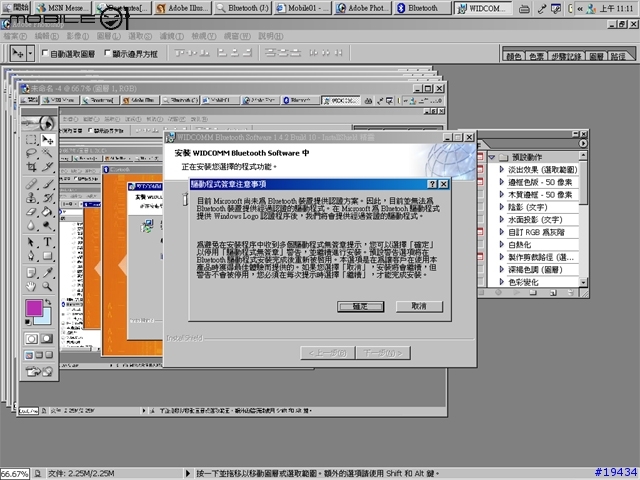Select the Pen tool

[31, 256]
